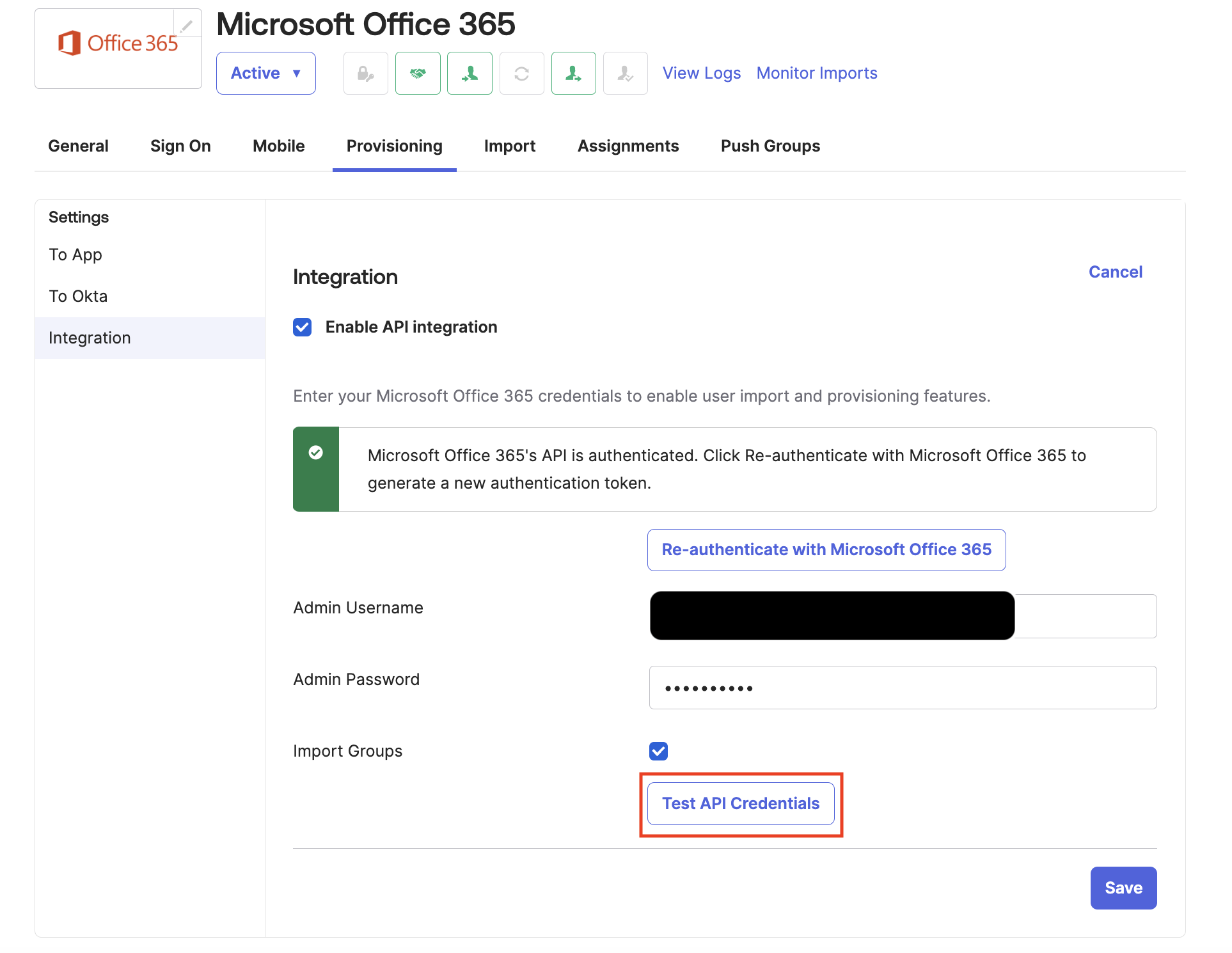Select To Okta in Settings sidebar

[78, 297]
